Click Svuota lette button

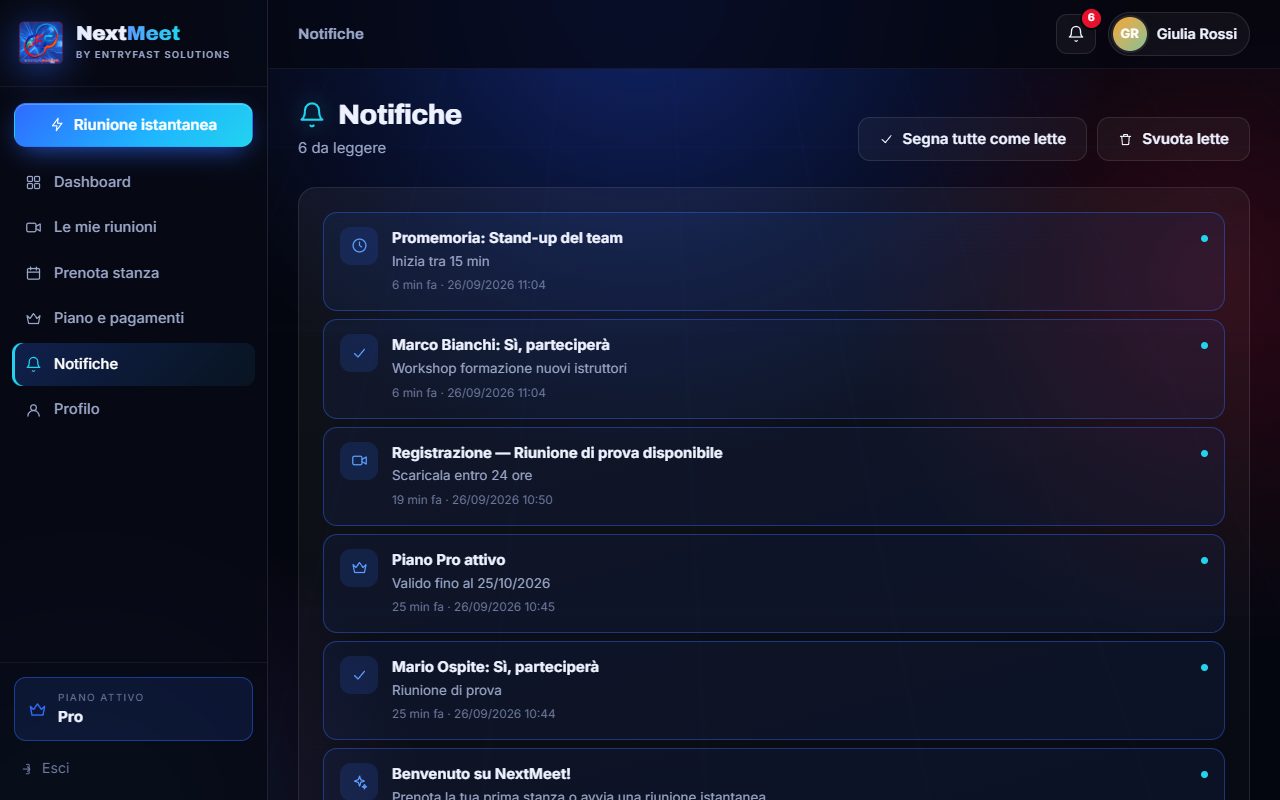tap(1173, 139)
